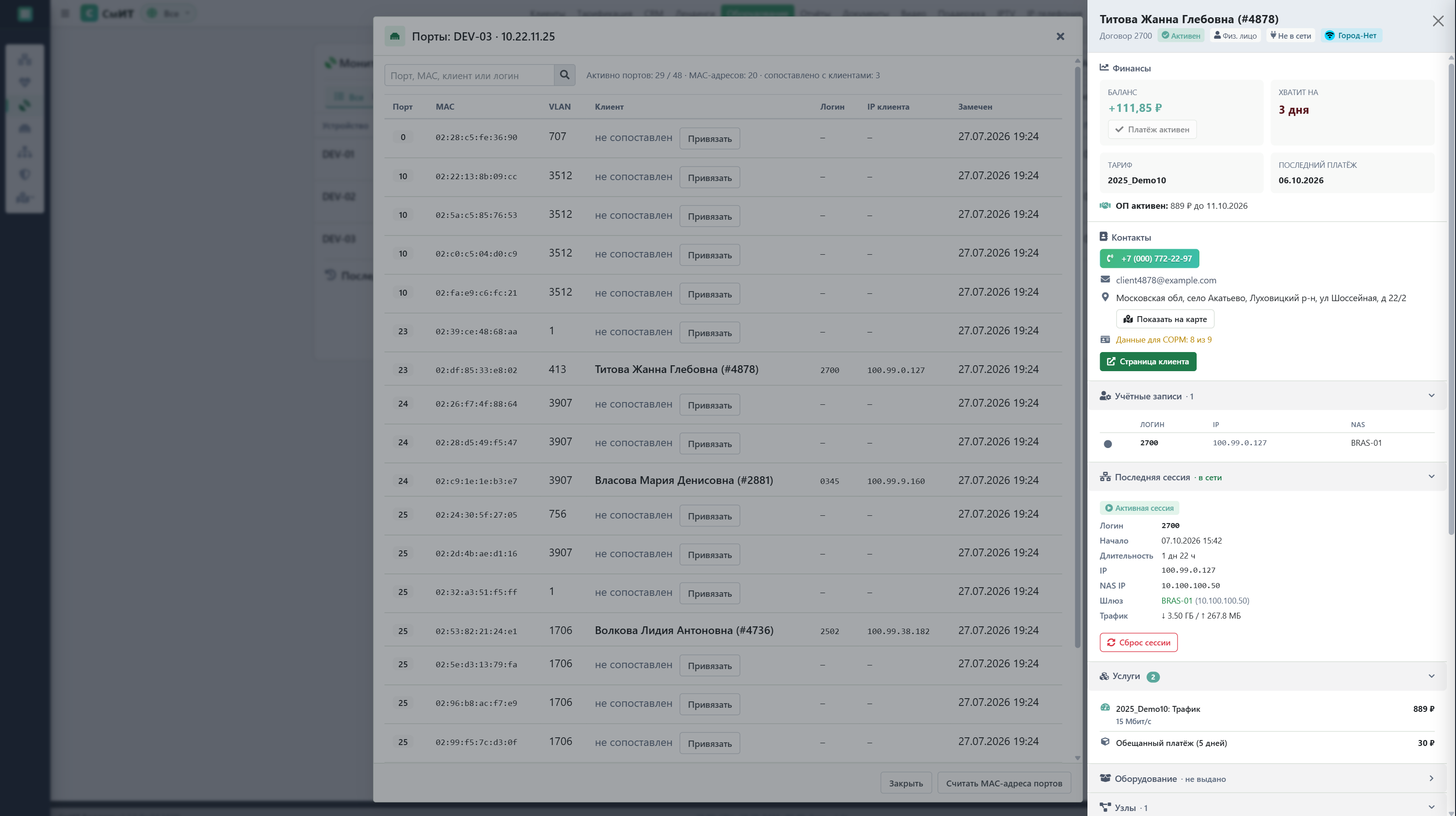
Task: Click the switch device icon beside Порты title
Action: [394, 37]
